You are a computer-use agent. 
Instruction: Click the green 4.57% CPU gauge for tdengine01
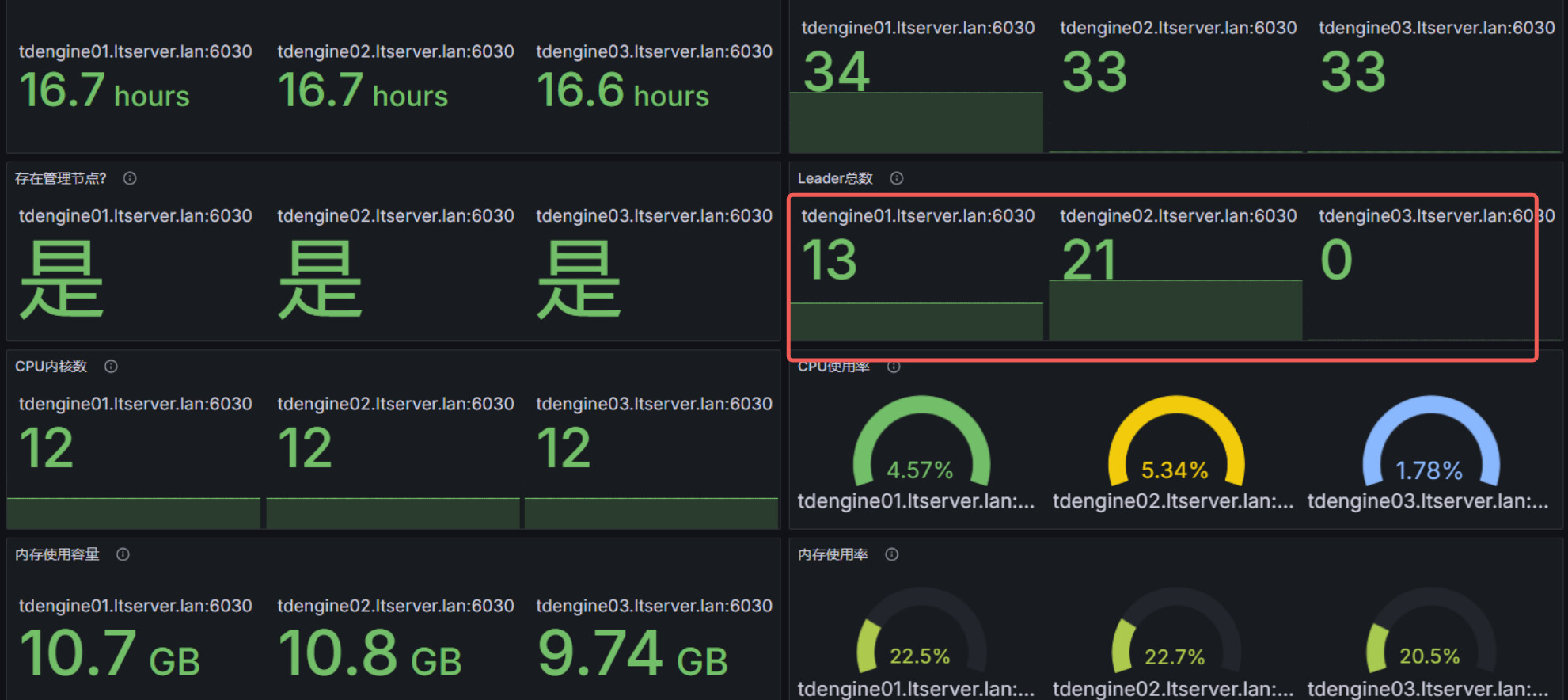click(x=920, y=443)
